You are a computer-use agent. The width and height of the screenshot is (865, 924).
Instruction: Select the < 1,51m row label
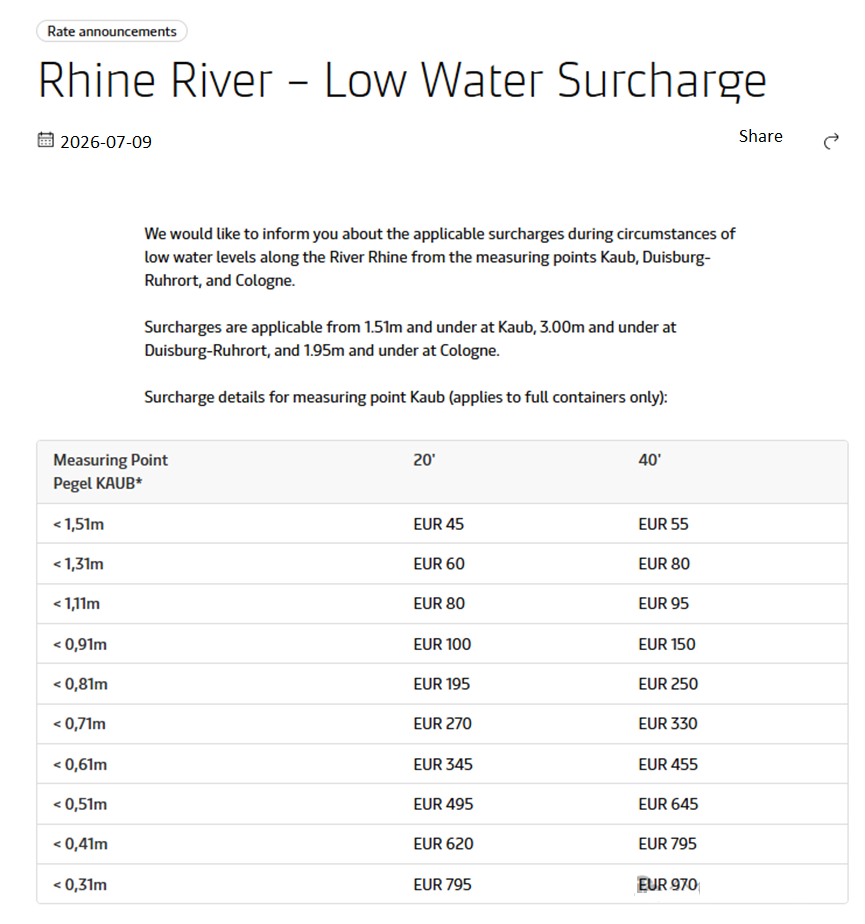coord(78,524)
